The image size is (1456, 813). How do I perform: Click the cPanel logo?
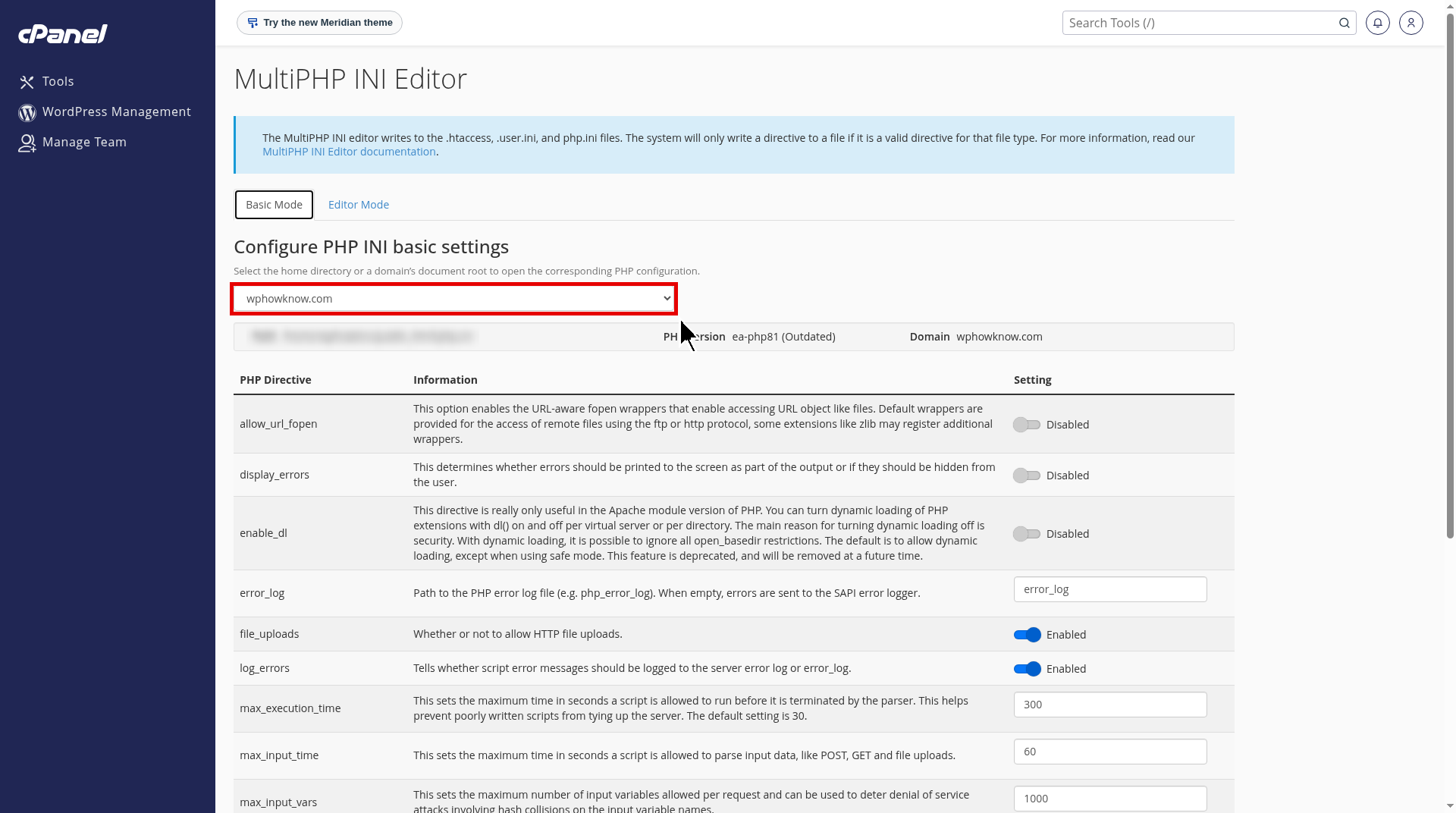[63, 34]
